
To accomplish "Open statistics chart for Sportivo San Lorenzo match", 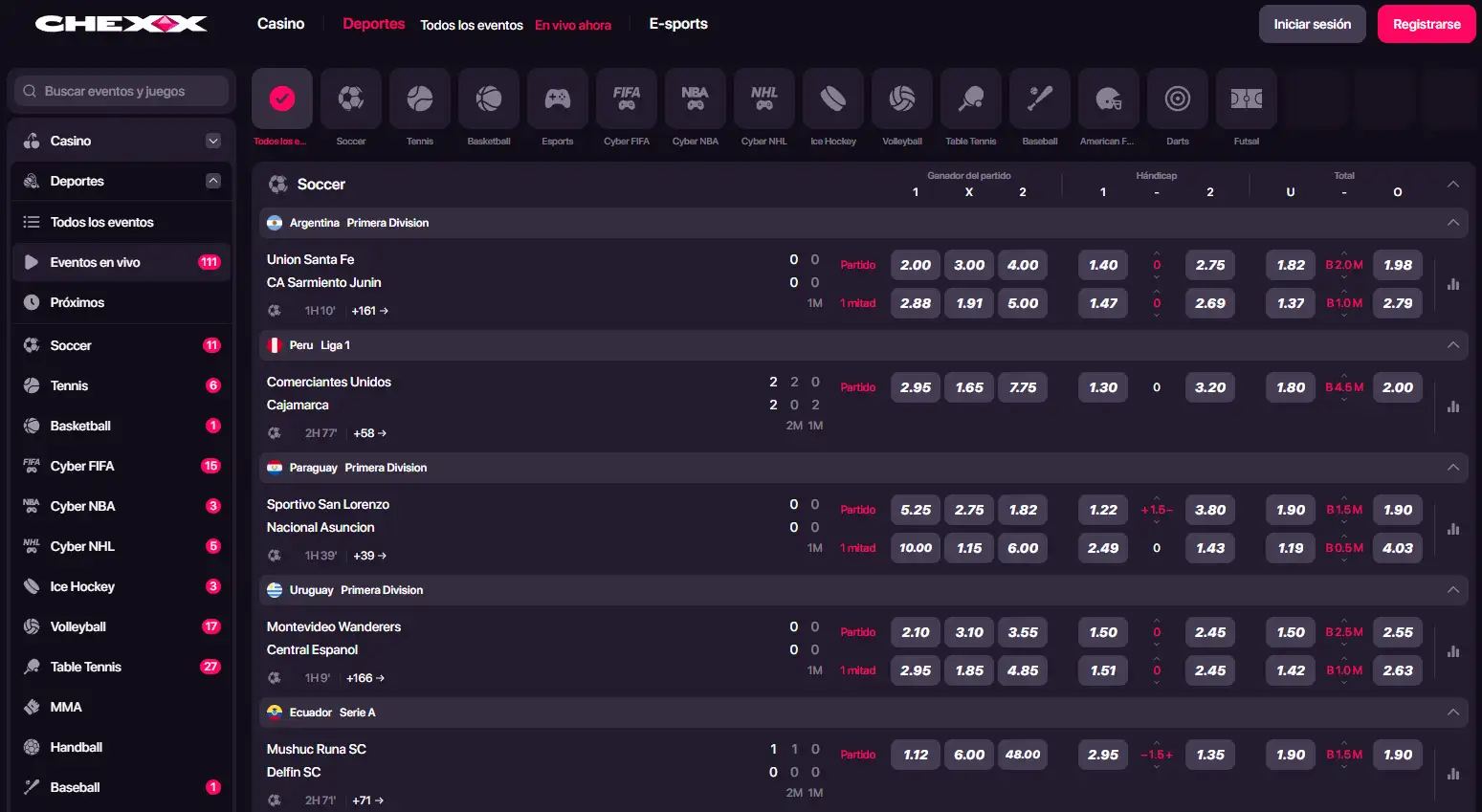I will click(1453, 529).
